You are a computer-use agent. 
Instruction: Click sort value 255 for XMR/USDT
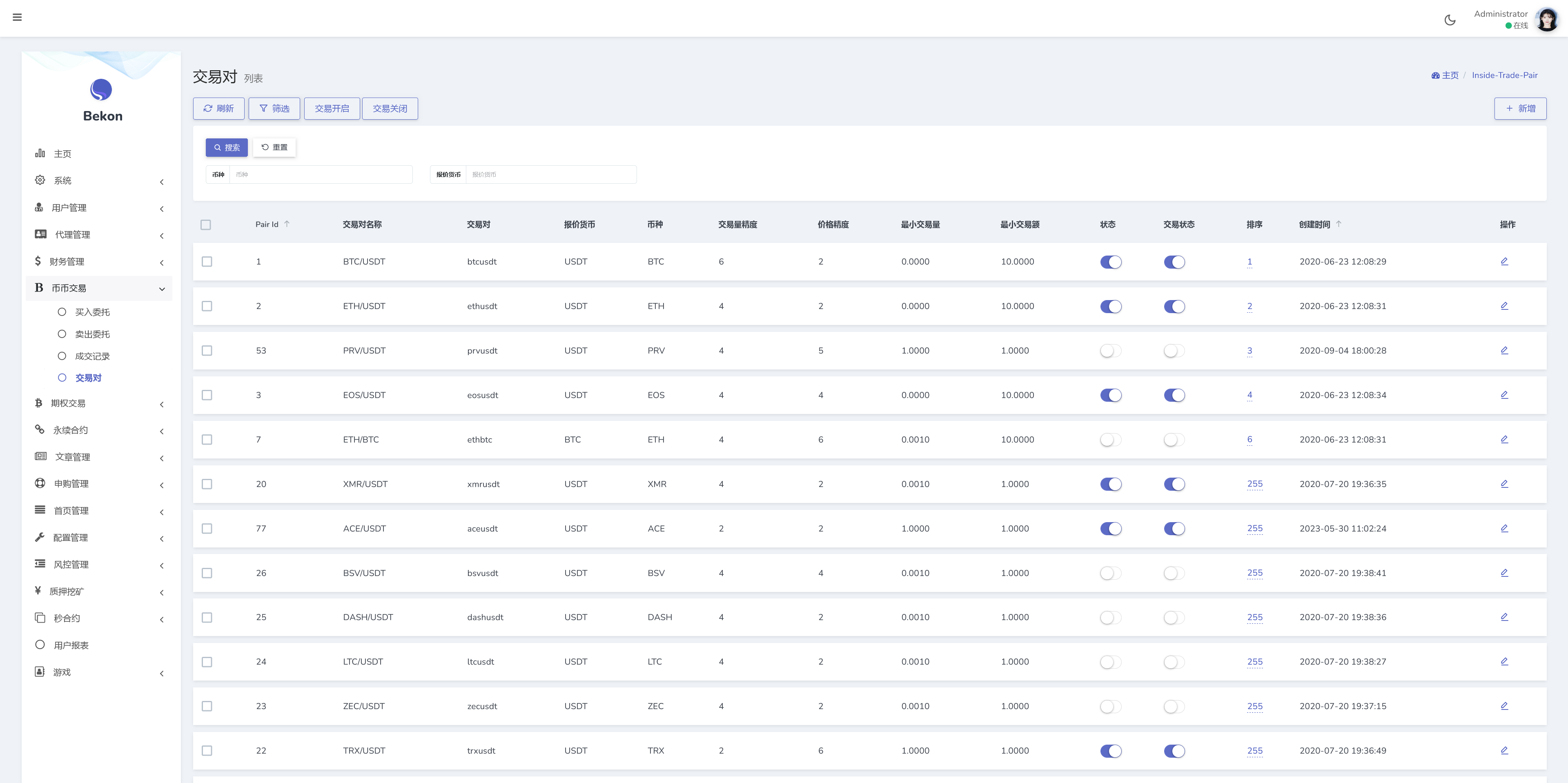pyautogui.click(x=1254, y=484)
